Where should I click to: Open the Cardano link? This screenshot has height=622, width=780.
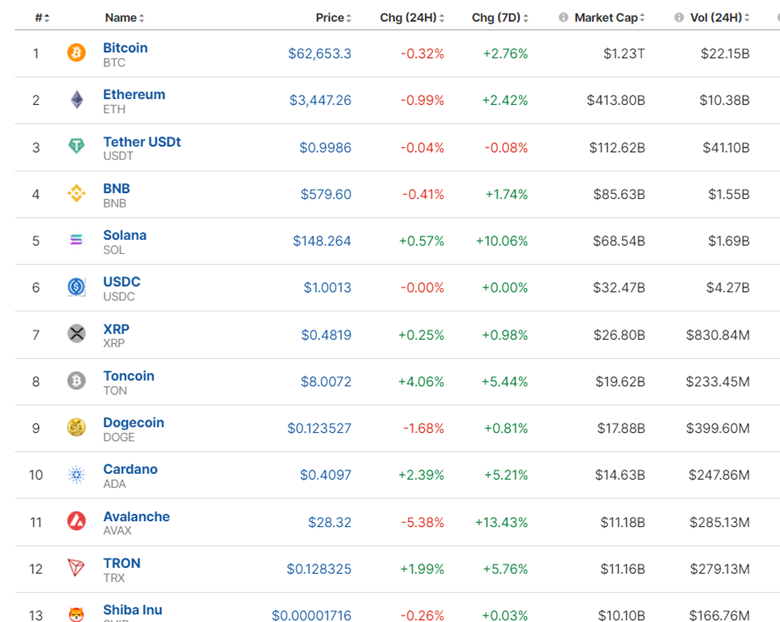[x=130, y=469]
